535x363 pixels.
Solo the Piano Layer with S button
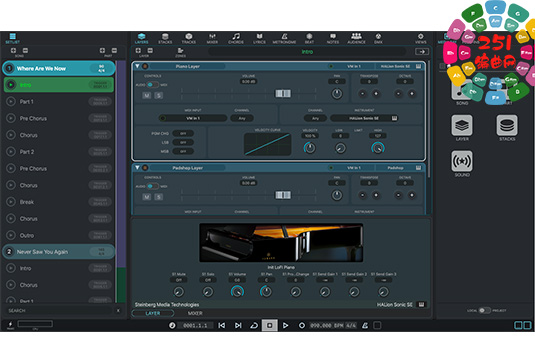(x=159, y=96)
